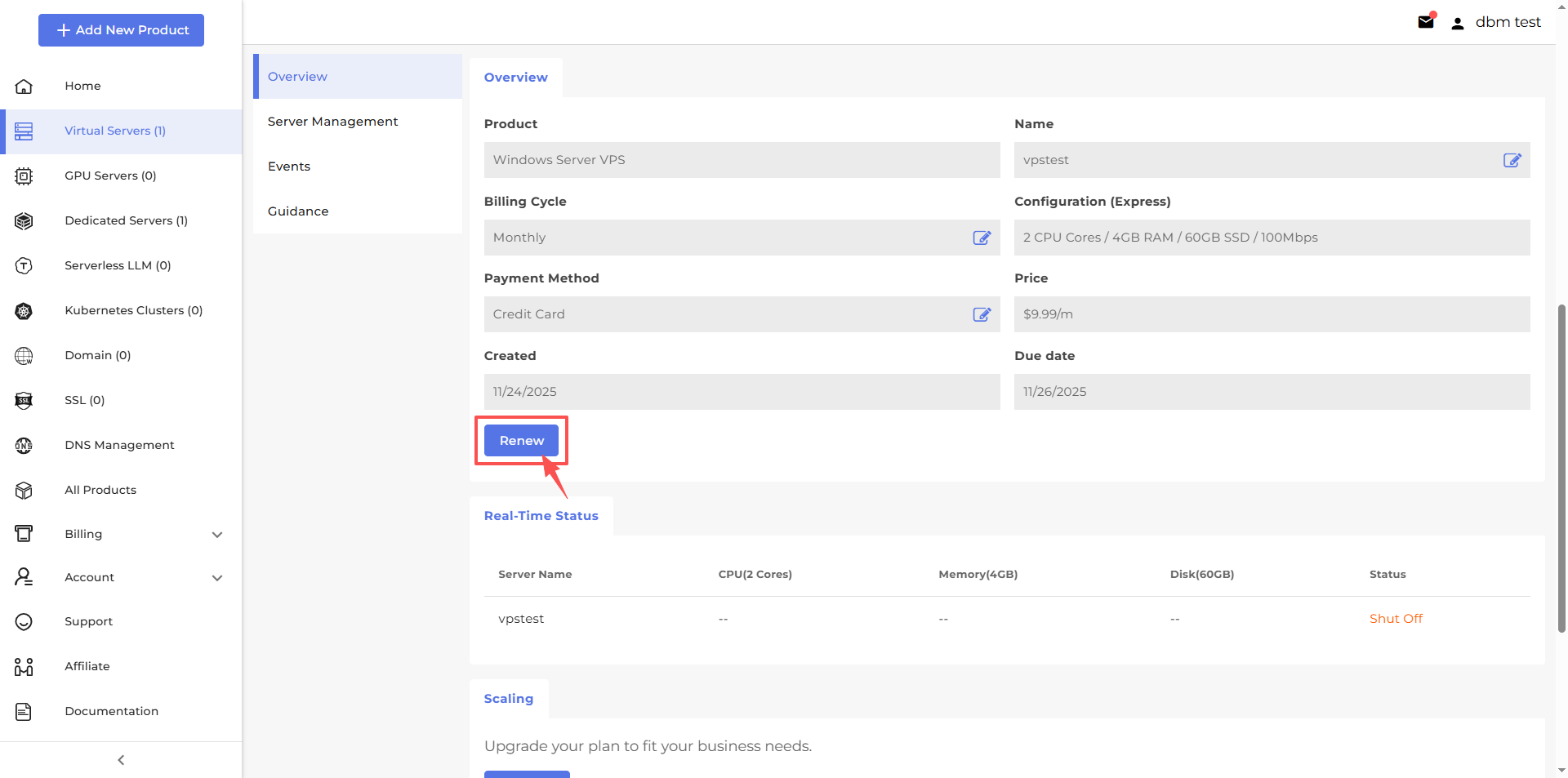Click the Price field $9.99/m
The height and width of the screenshot is (778, 1568).
coord(1272,314)
